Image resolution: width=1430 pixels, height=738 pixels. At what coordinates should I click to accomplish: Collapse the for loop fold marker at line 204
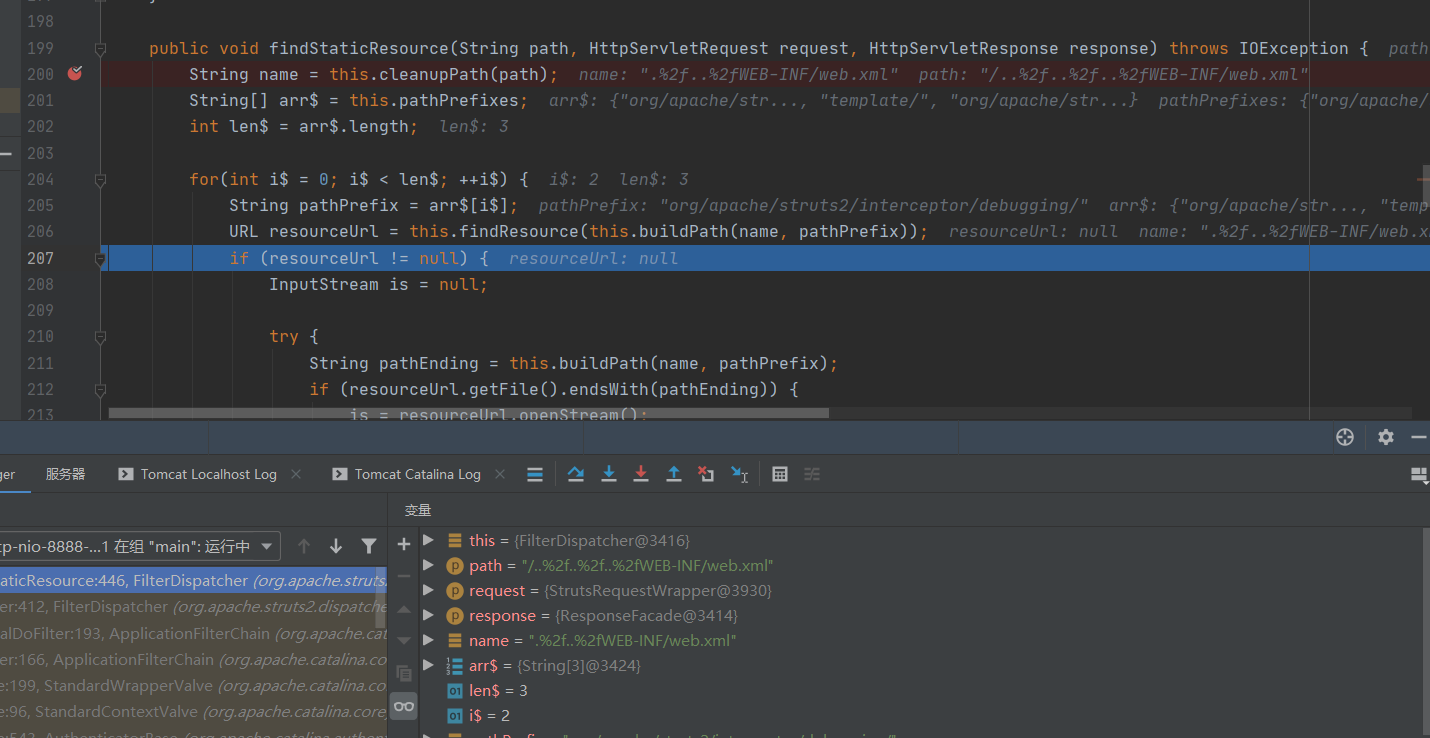100,180
